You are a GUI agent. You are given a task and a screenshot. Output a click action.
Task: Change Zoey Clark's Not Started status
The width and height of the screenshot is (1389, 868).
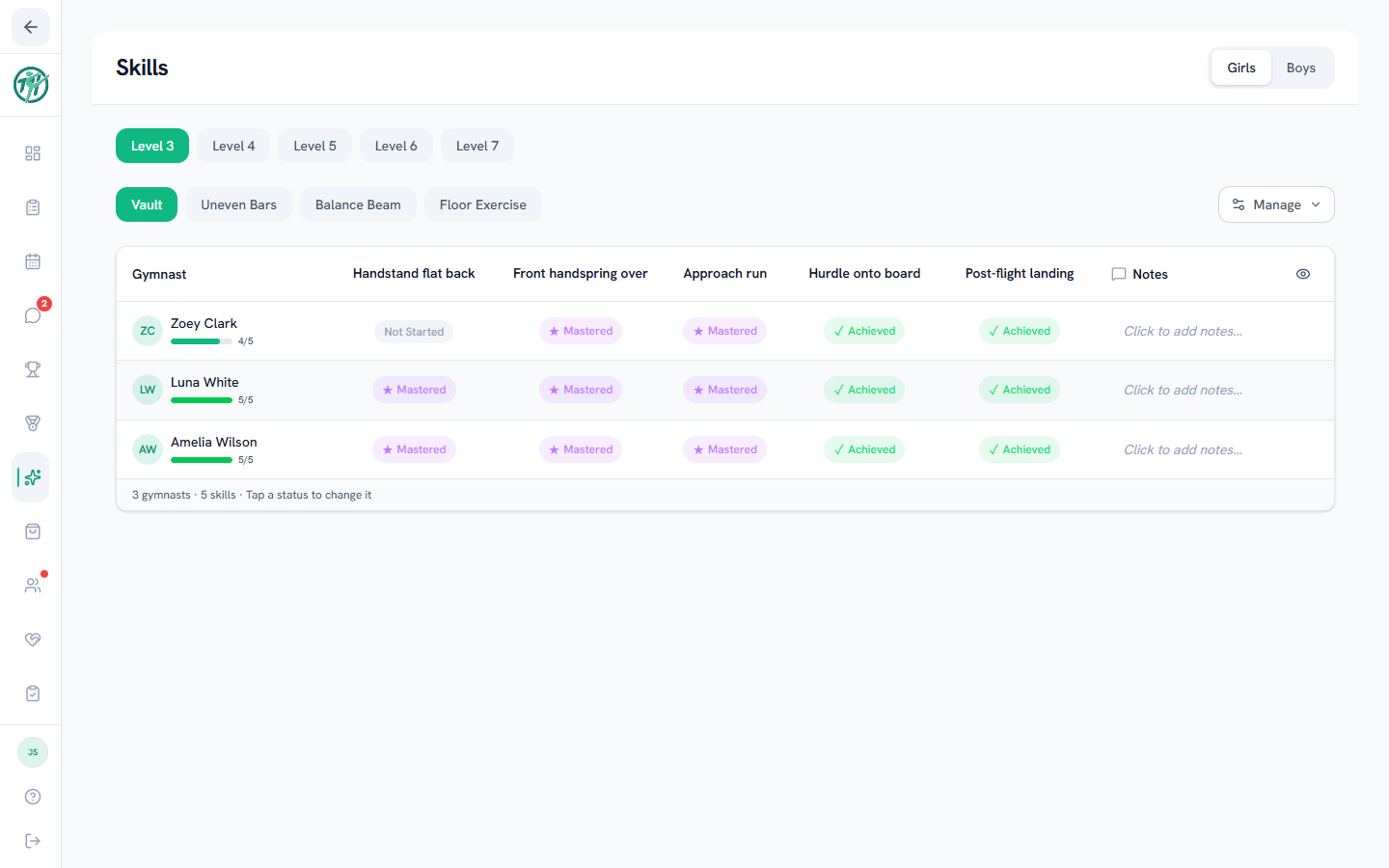[414, 332]
